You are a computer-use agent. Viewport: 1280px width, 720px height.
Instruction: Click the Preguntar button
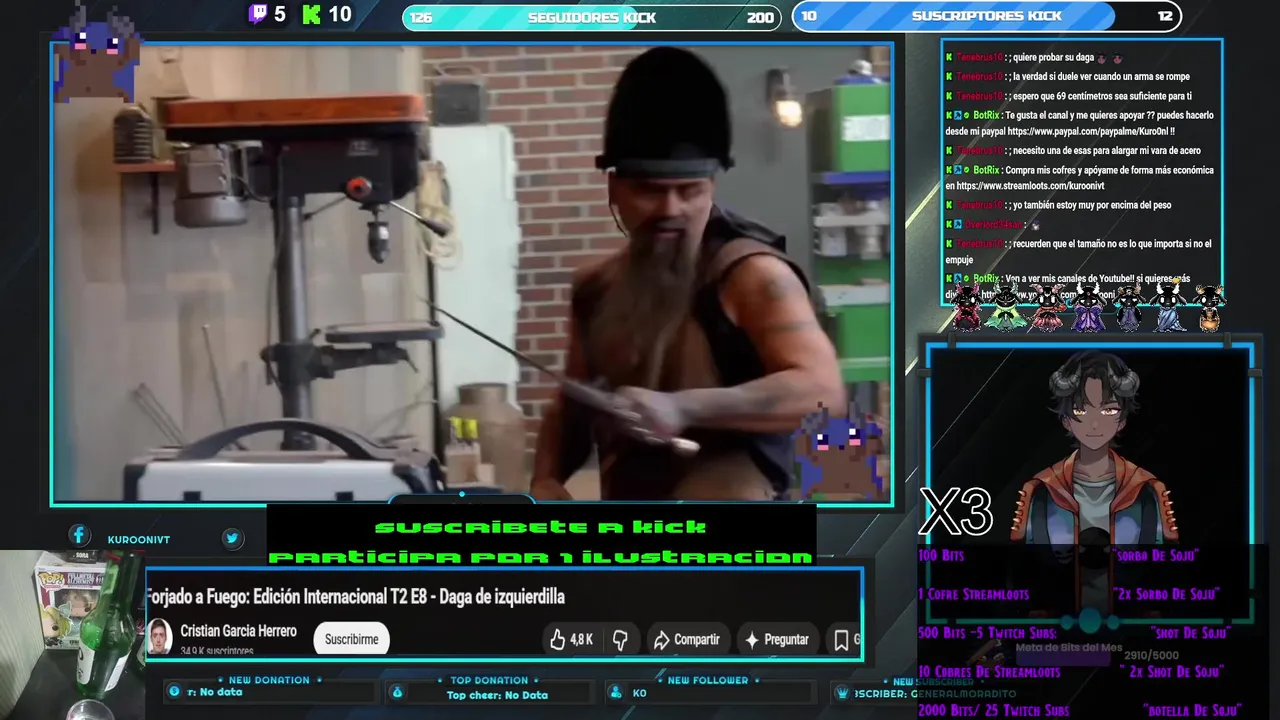coord(777,640)
